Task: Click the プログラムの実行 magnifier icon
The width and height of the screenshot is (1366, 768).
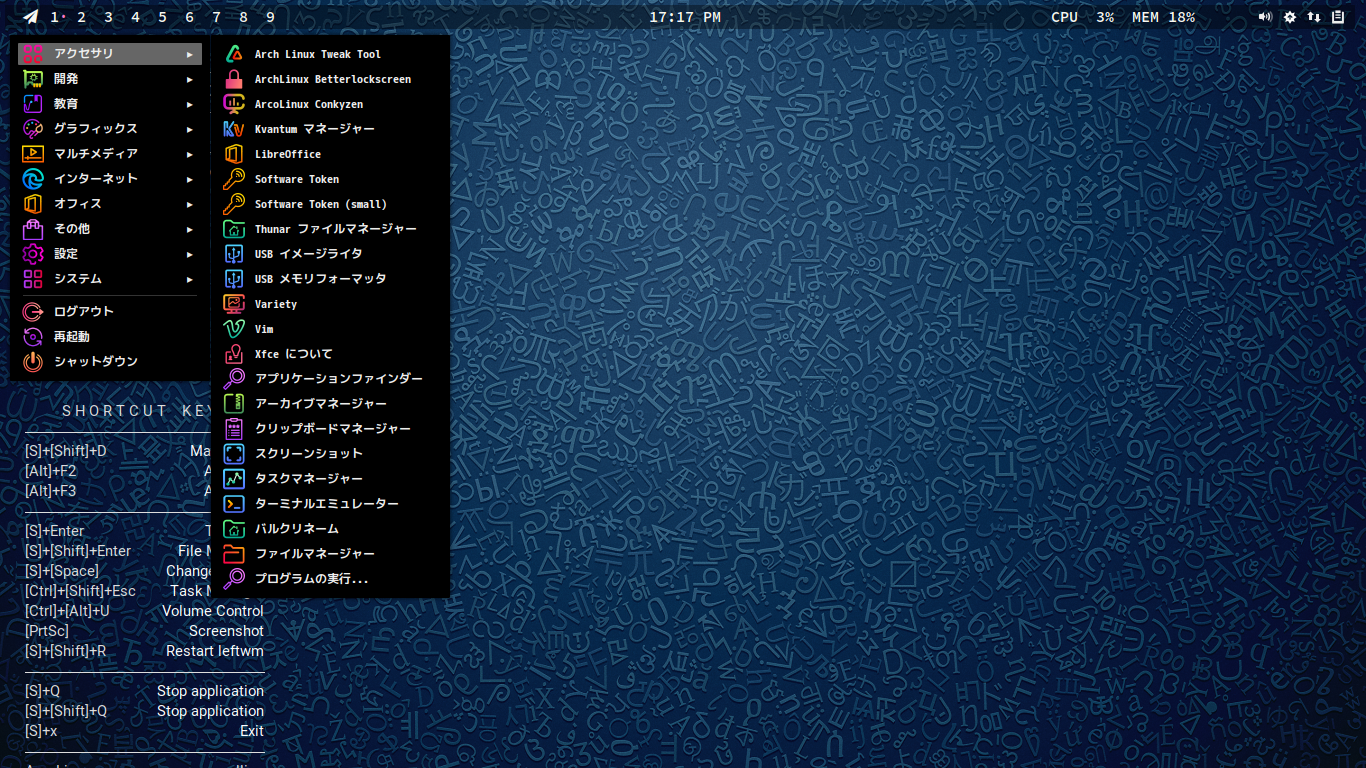Action: click(234, 579)
